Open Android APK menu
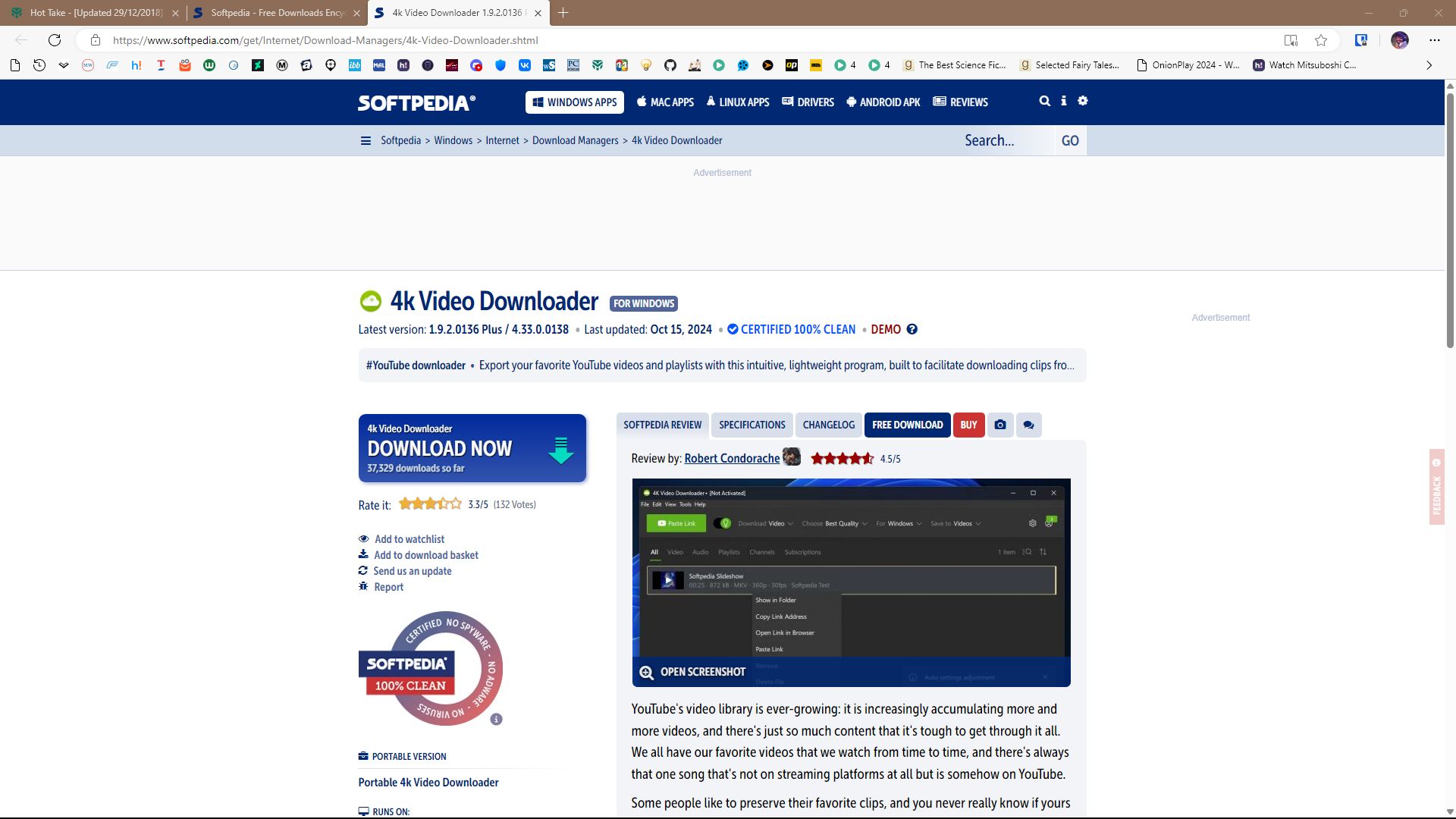1456x819 pixels. 883,102
